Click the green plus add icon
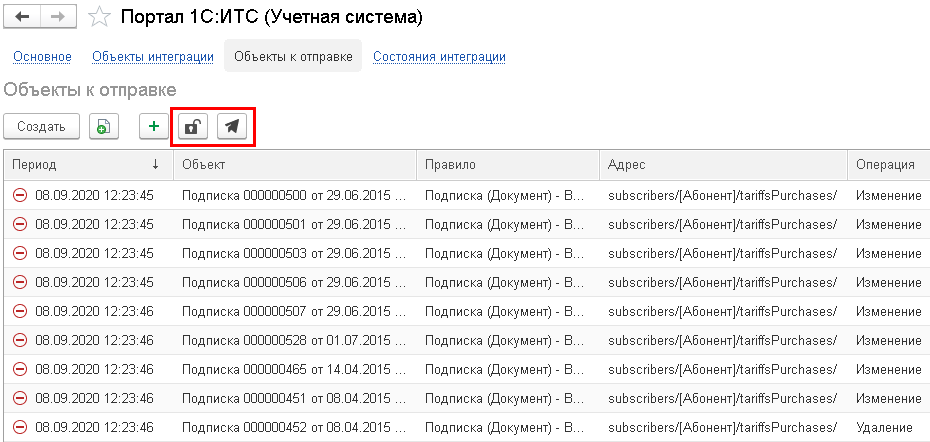 (x=154, y=126)
